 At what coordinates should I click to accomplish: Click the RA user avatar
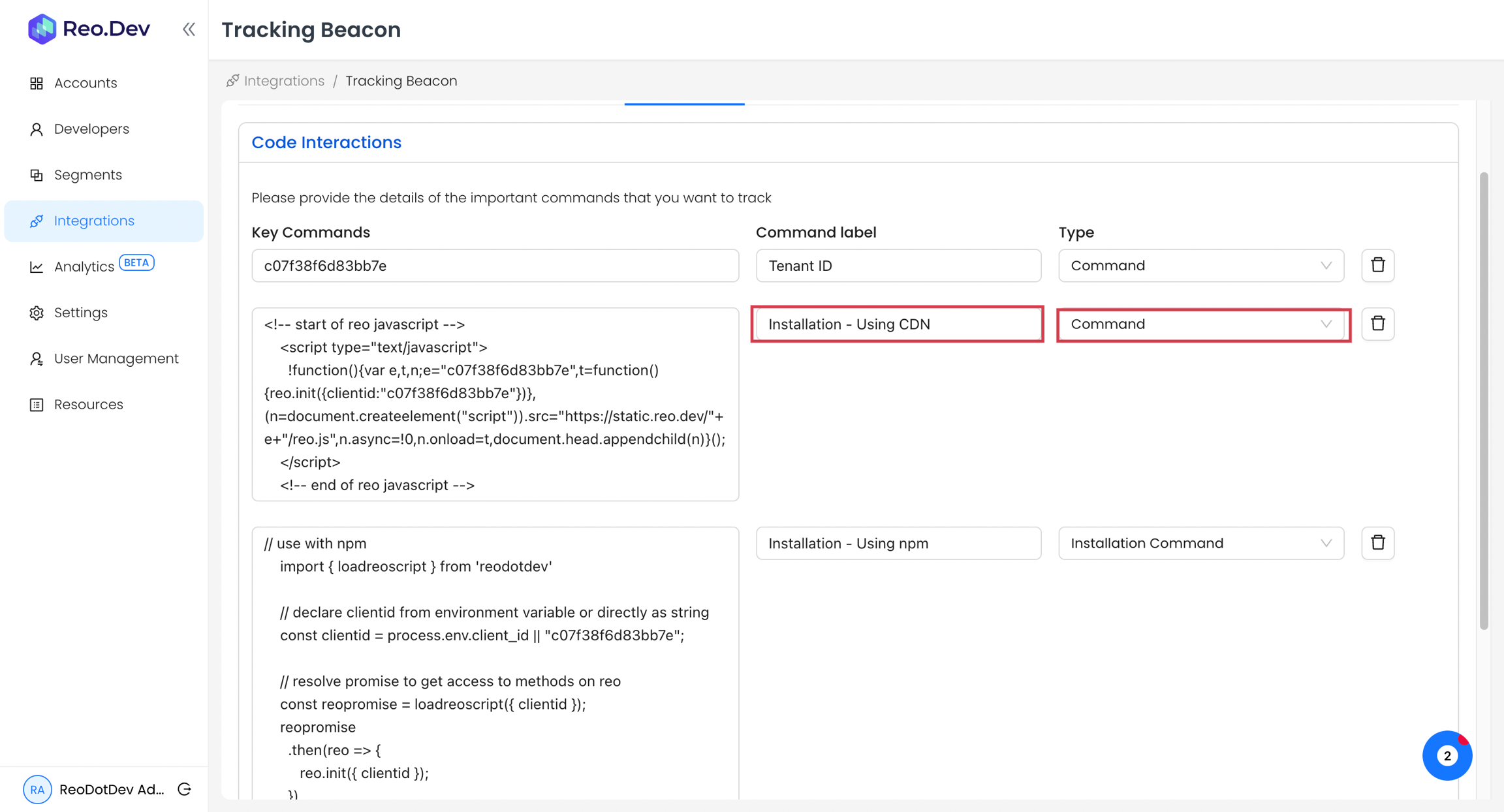[x=37, y=789]
